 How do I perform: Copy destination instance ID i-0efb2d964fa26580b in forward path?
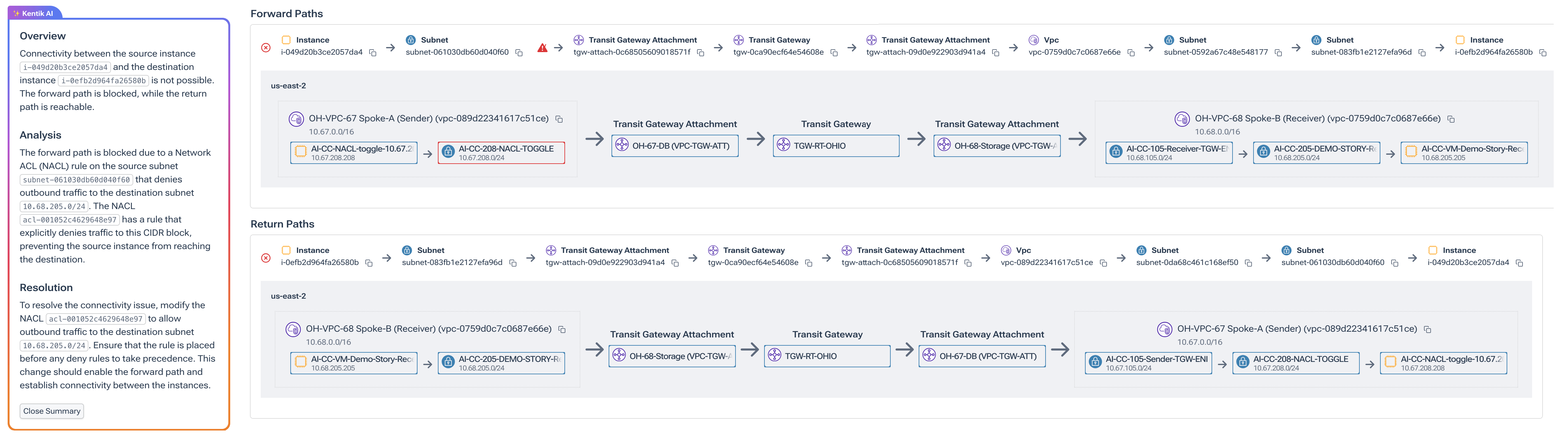click(x=1543, y=53)
